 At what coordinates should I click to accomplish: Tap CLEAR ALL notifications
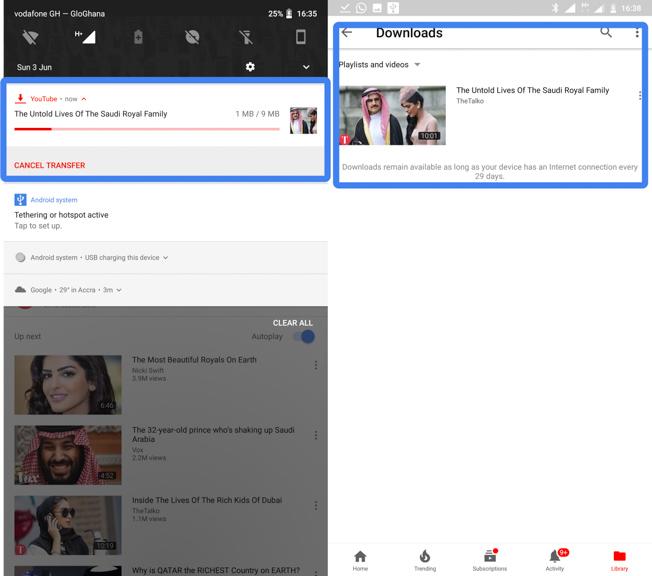(x=292, y=323)
